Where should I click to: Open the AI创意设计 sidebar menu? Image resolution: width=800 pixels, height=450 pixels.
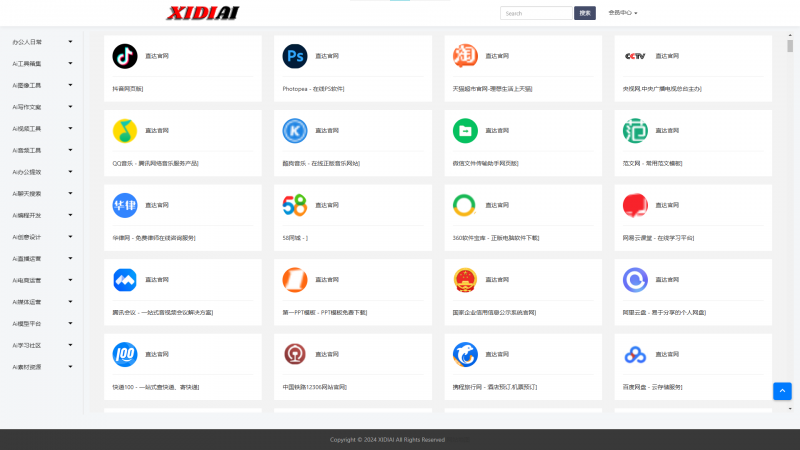pyautogui.click(x=42, y=237)
